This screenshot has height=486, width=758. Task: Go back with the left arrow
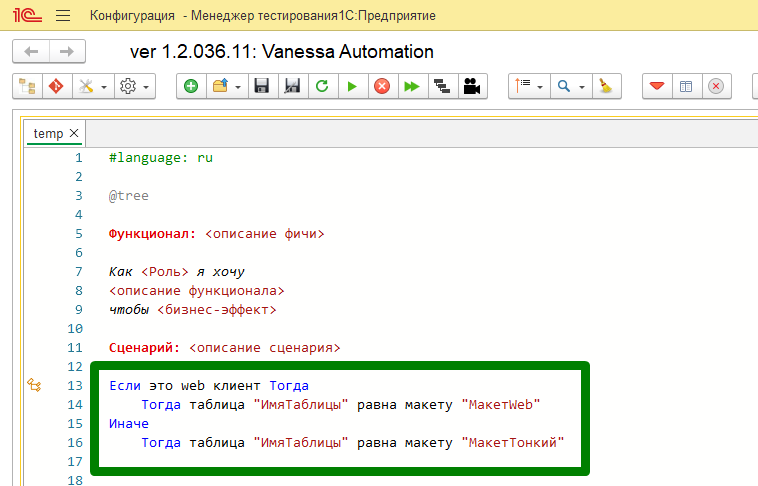(x=31, y=51)
